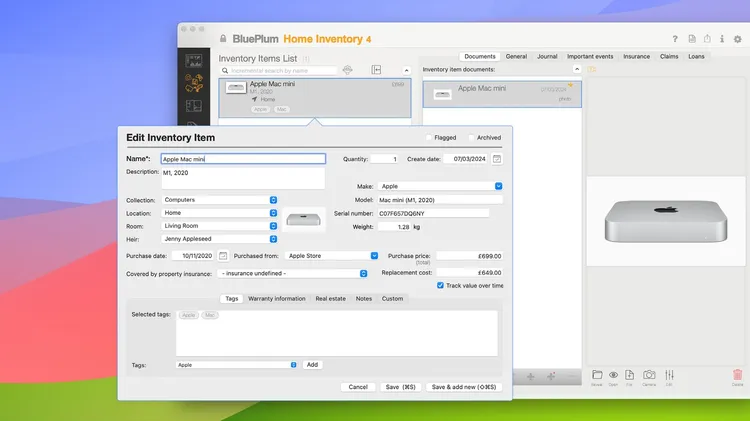Switch to the Documents tab
This screenshot has height=421, width=750.
tap(480, 56)
